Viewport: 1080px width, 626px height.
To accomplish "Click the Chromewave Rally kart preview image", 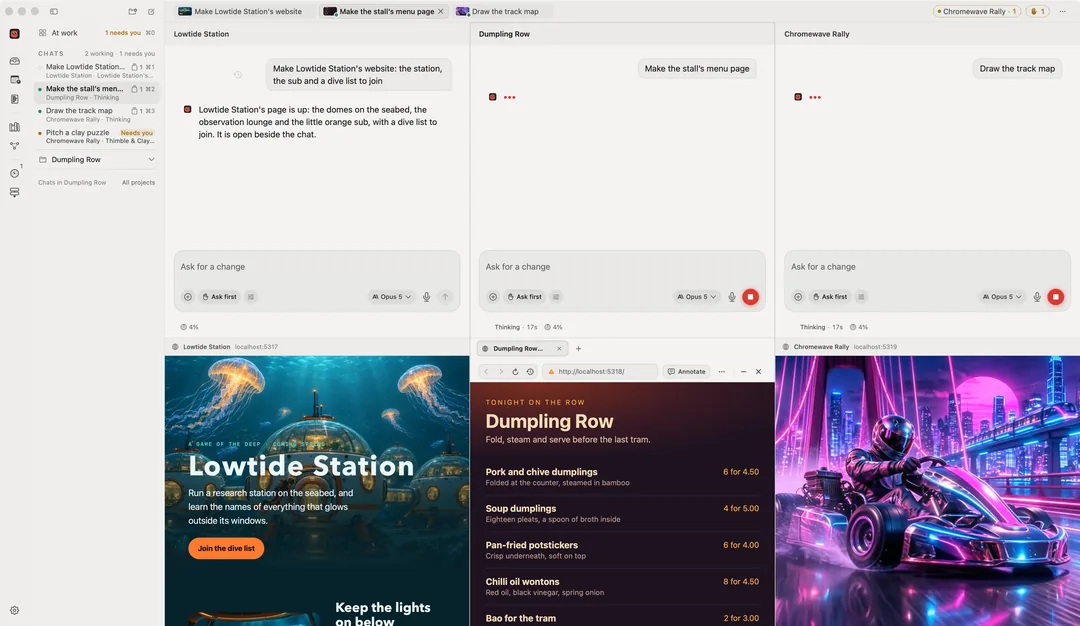I will click(x=927, y=490).
